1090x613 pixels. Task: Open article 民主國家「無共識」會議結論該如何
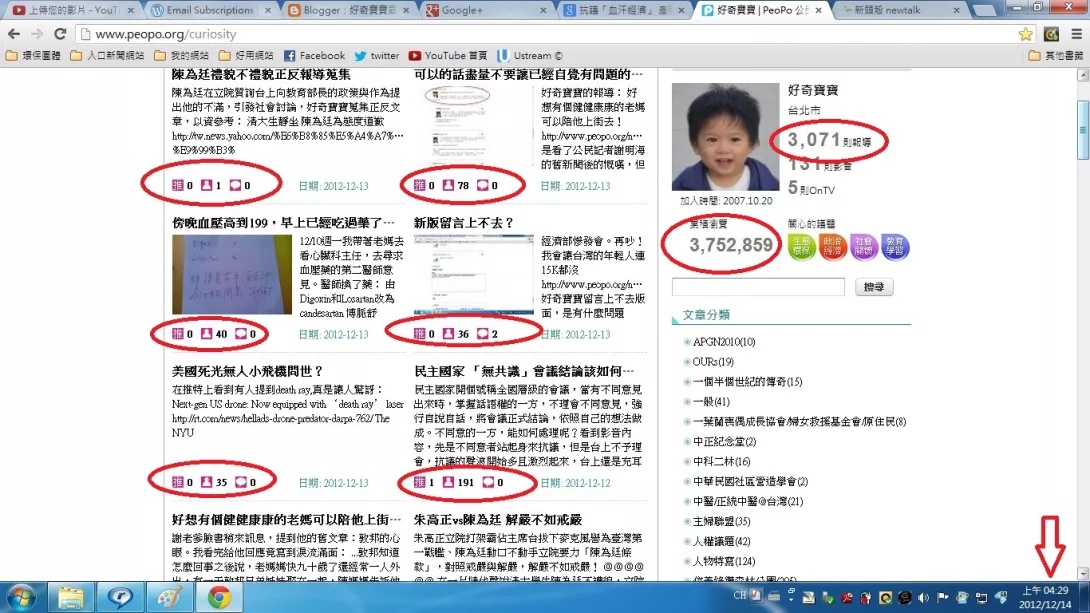click(x=523, y=371)
